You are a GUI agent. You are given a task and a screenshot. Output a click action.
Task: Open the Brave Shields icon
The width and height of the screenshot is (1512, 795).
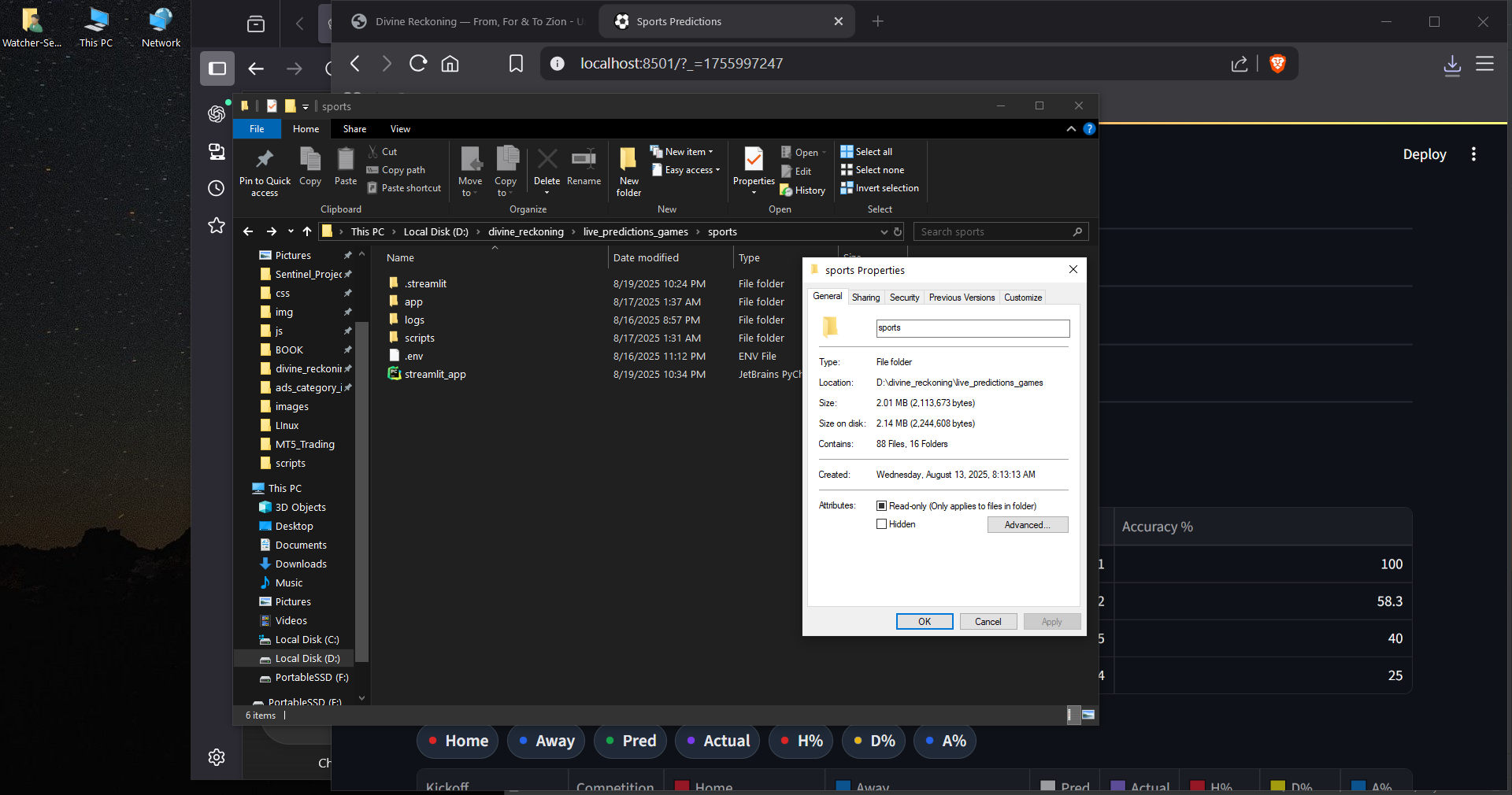[x=1277, y=64]
